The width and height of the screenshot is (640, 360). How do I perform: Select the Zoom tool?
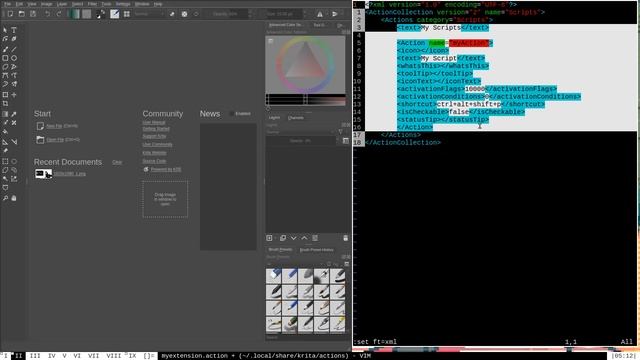pyautogui.click(x=5, y=198)
